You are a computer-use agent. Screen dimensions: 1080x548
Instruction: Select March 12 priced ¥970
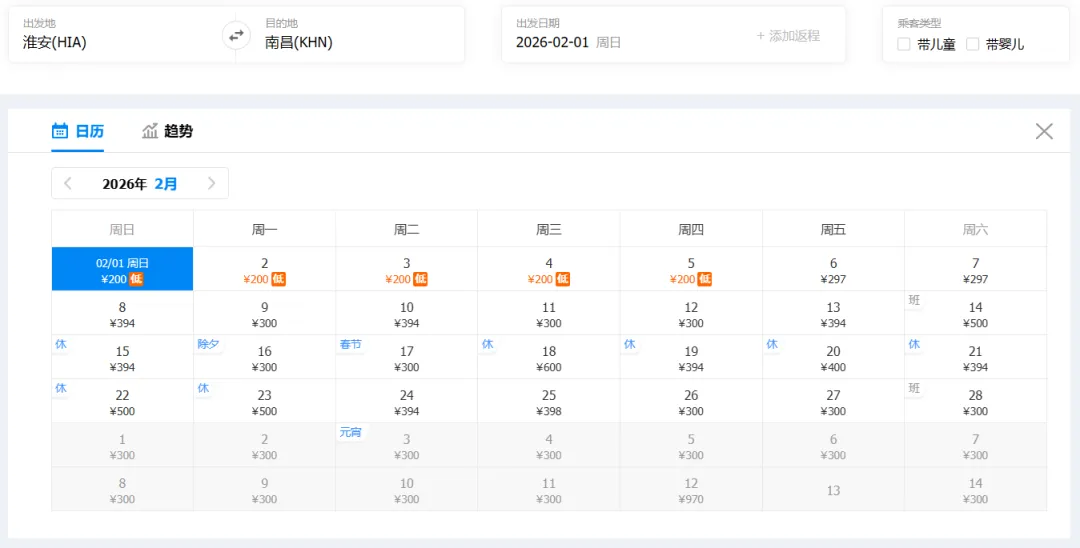[x=691, y=489]
